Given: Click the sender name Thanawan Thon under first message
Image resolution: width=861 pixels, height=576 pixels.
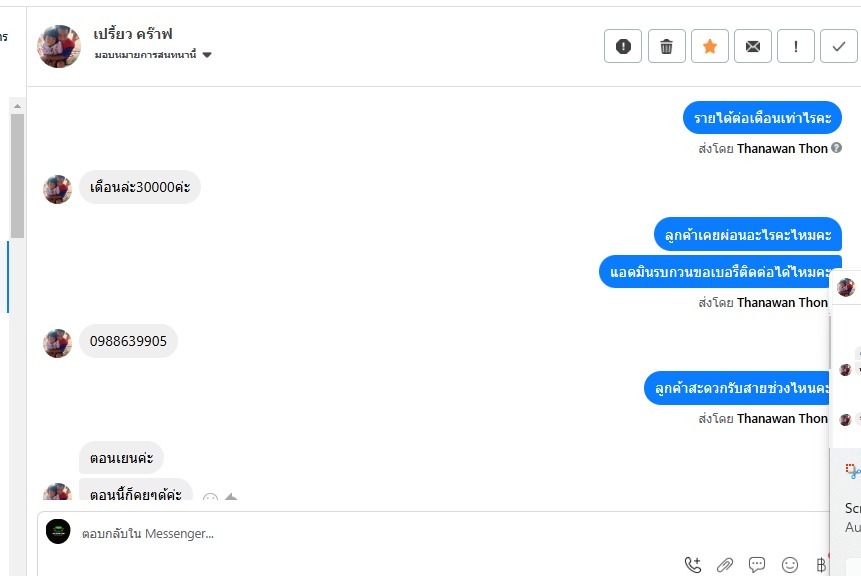Looking at the screenshot, I should click(782, 148).
